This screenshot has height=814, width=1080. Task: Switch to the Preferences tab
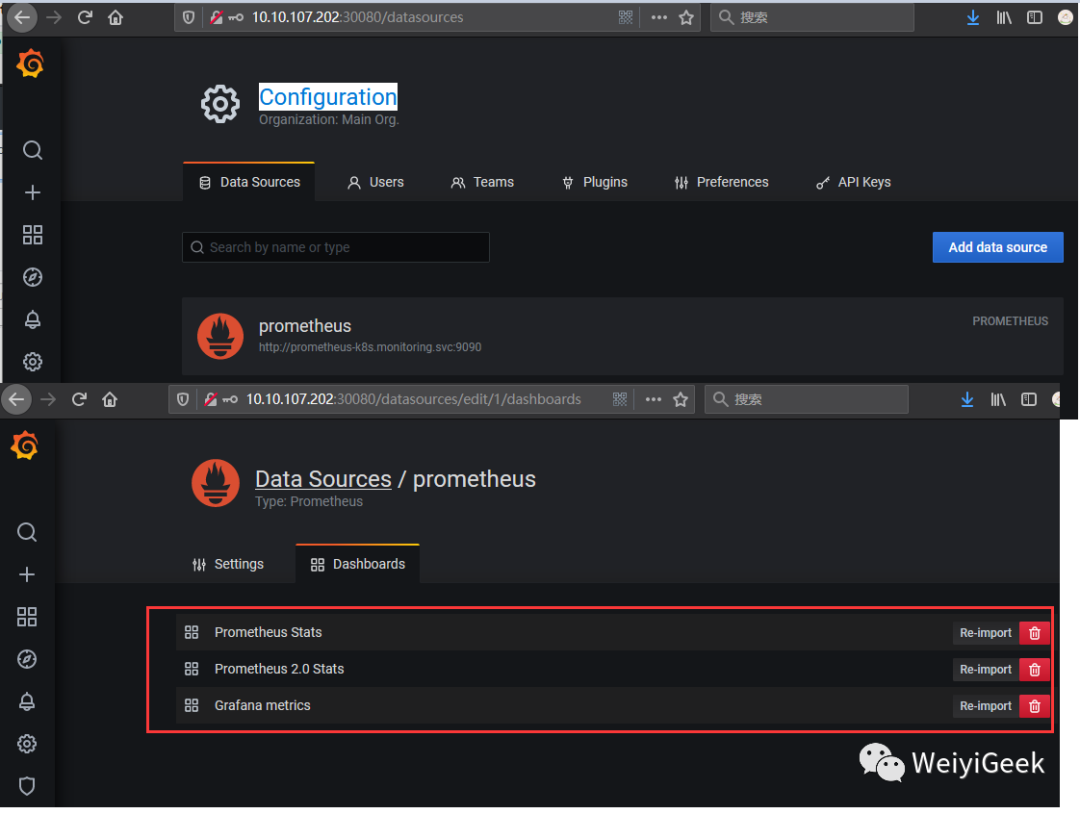click(722, 182)
